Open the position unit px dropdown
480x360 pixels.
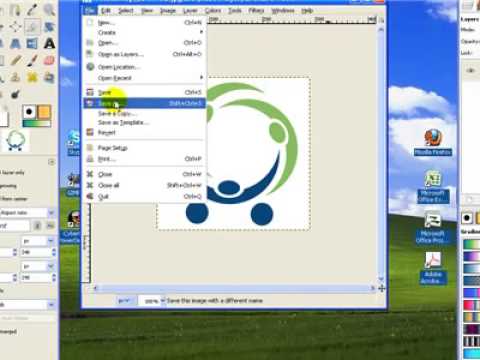tap(38, 240)
